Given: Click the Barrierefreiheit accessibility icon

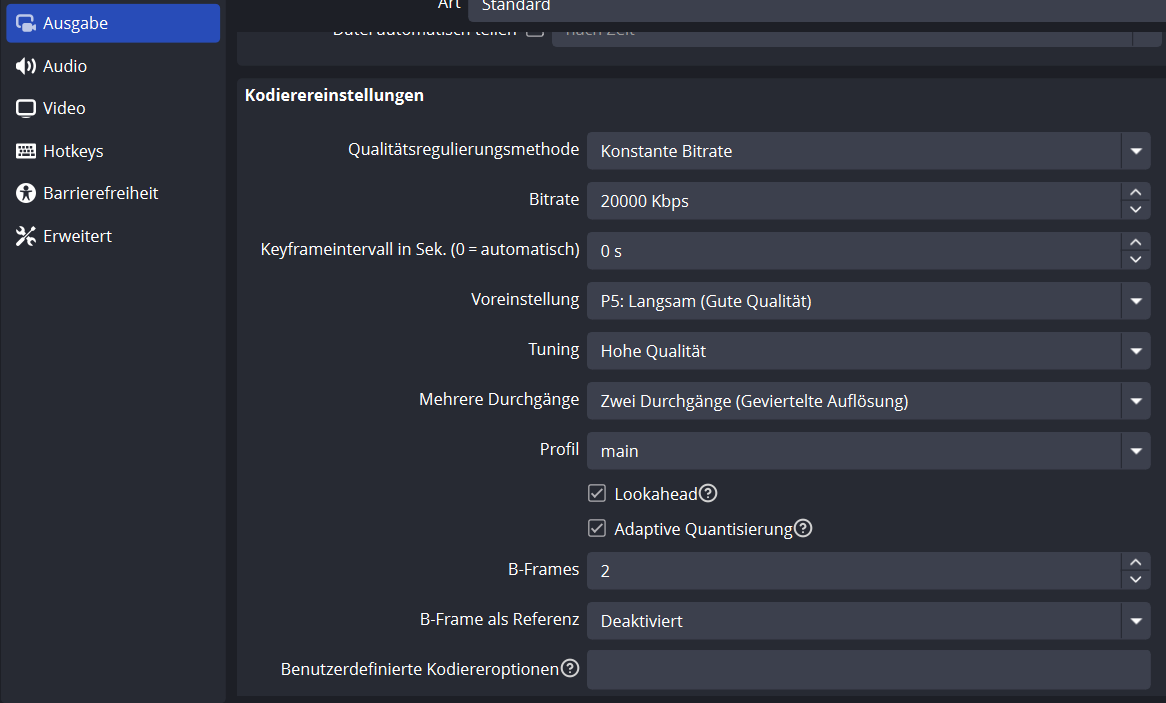Looking at the screenshot, I should click(x=26, y=193).
